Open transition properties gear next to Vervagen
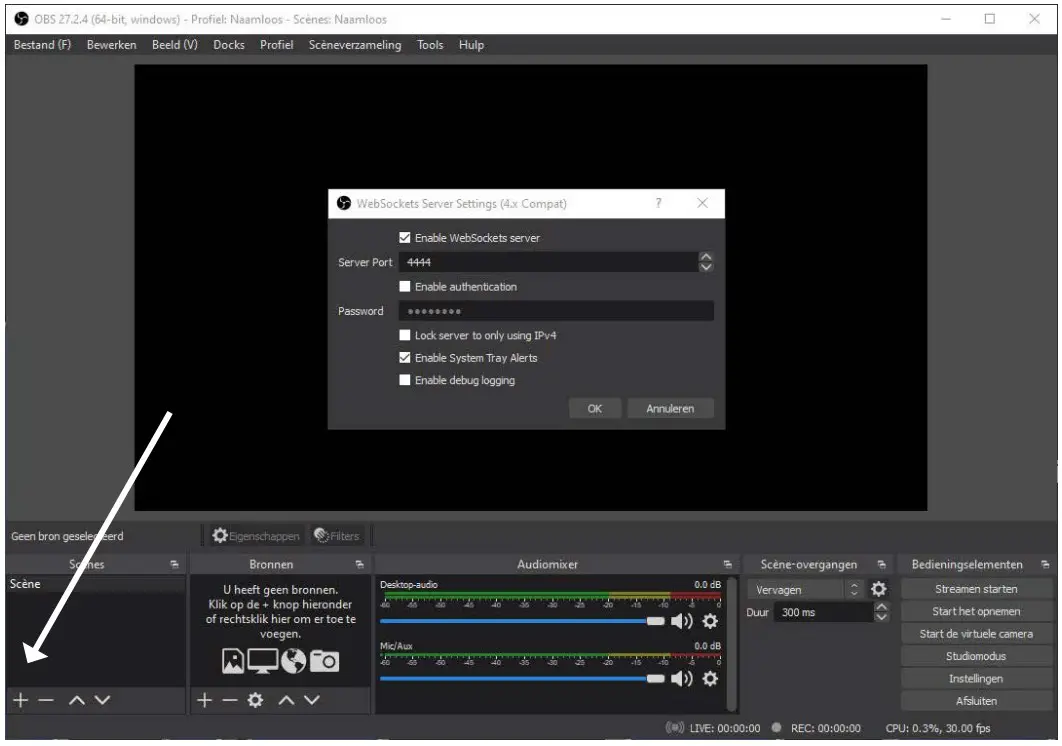The image size is (1062, 746). tap(878, 589)
